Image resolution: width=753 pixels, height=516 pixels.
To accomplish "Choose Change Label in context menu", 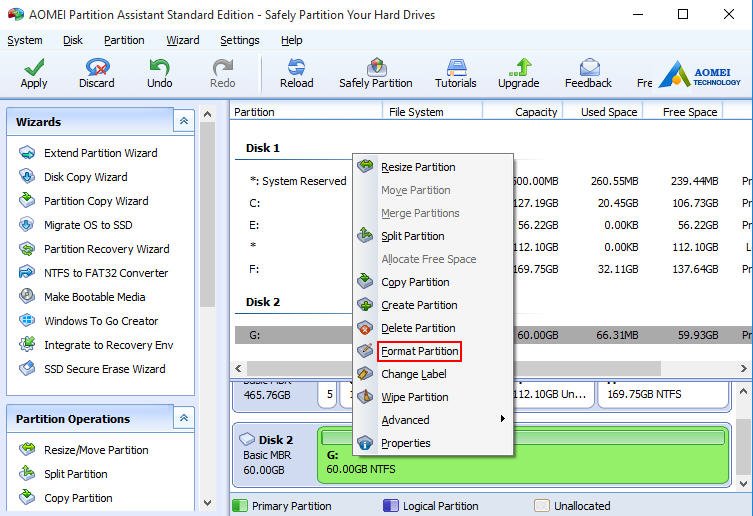I will pos(433,374).
